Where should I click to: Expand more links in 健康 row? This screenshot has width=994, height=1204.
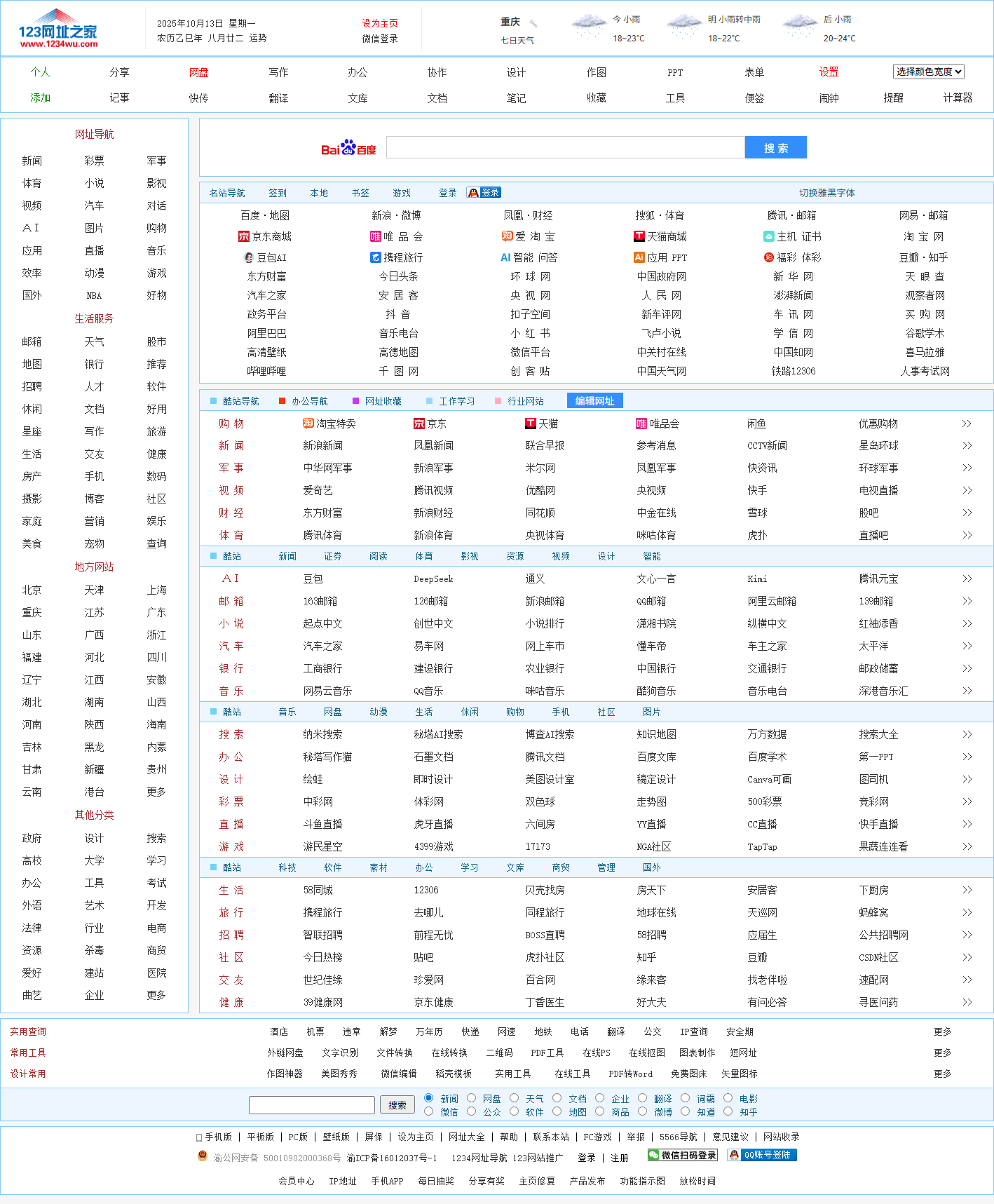tap(967, 1002)
